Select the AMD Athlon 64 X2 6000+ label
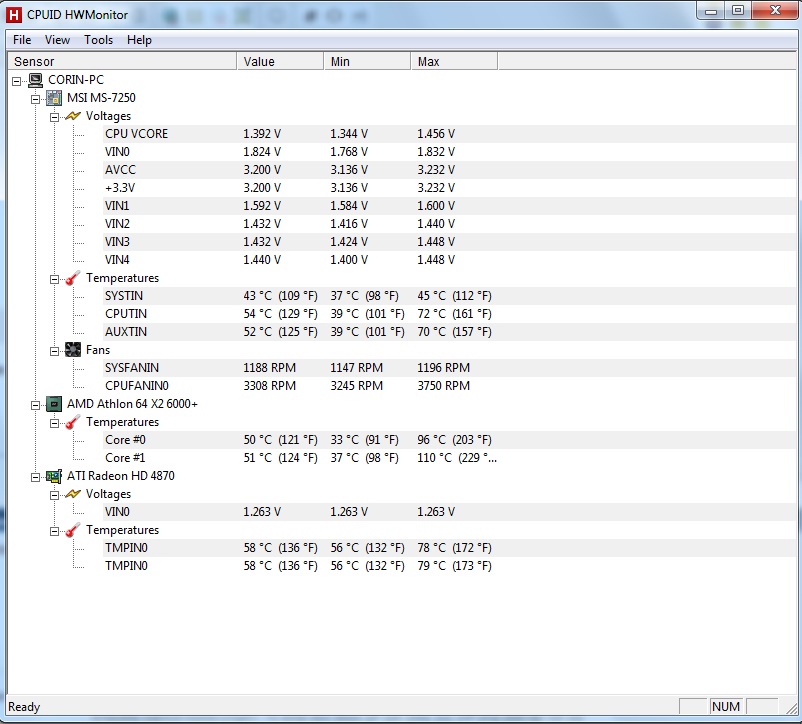The height and width of the screenshot is (724, 802). pos(132,404)
